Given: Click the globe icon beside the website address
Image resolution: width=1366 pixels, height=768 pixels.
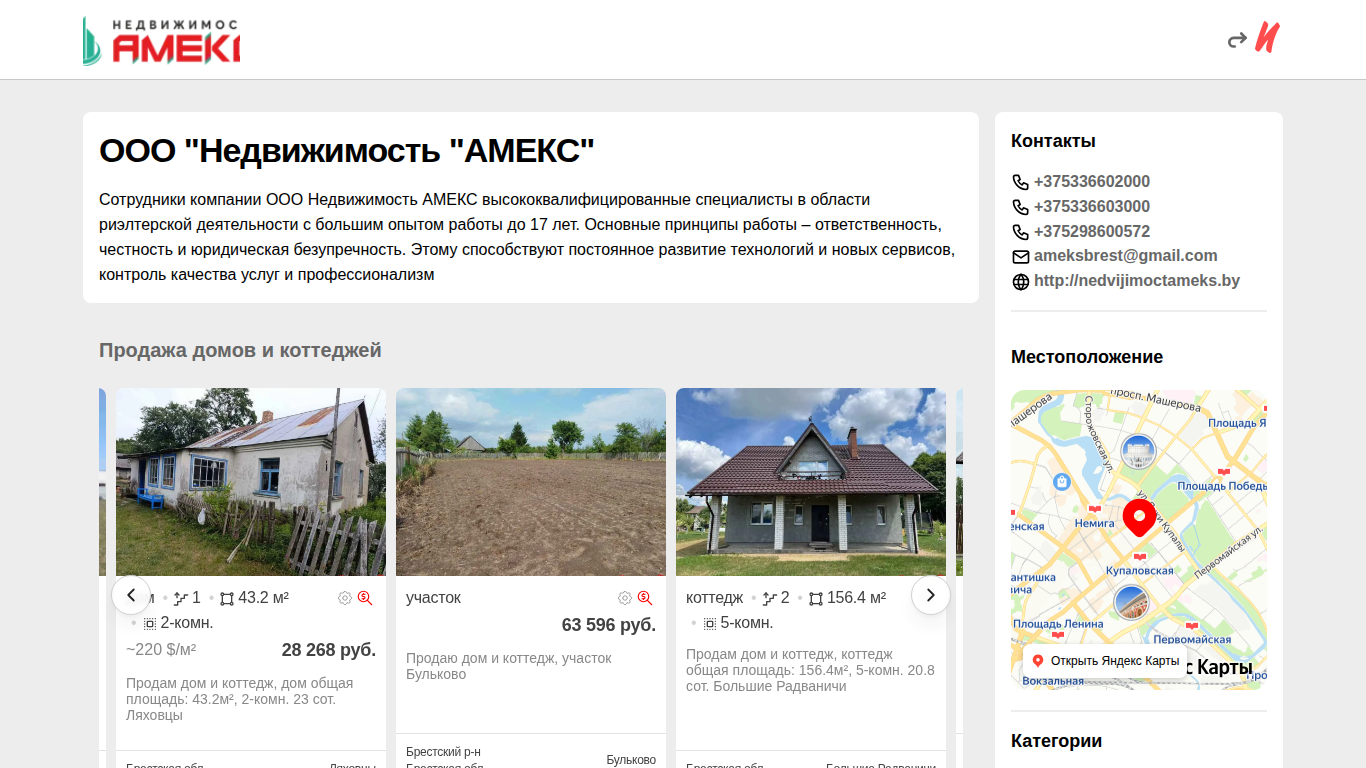Looking at the screenshot, I should tap(1020, 282).
